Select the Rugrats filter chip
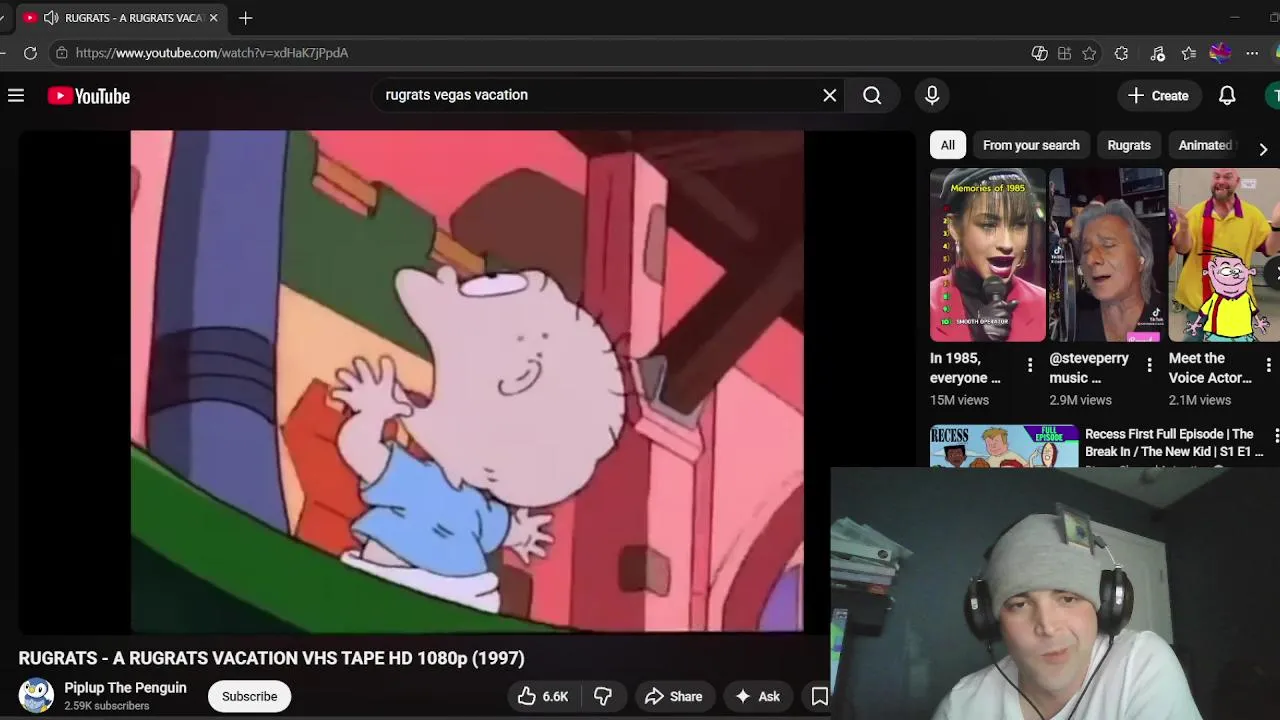 click(x=1129, y=145)
